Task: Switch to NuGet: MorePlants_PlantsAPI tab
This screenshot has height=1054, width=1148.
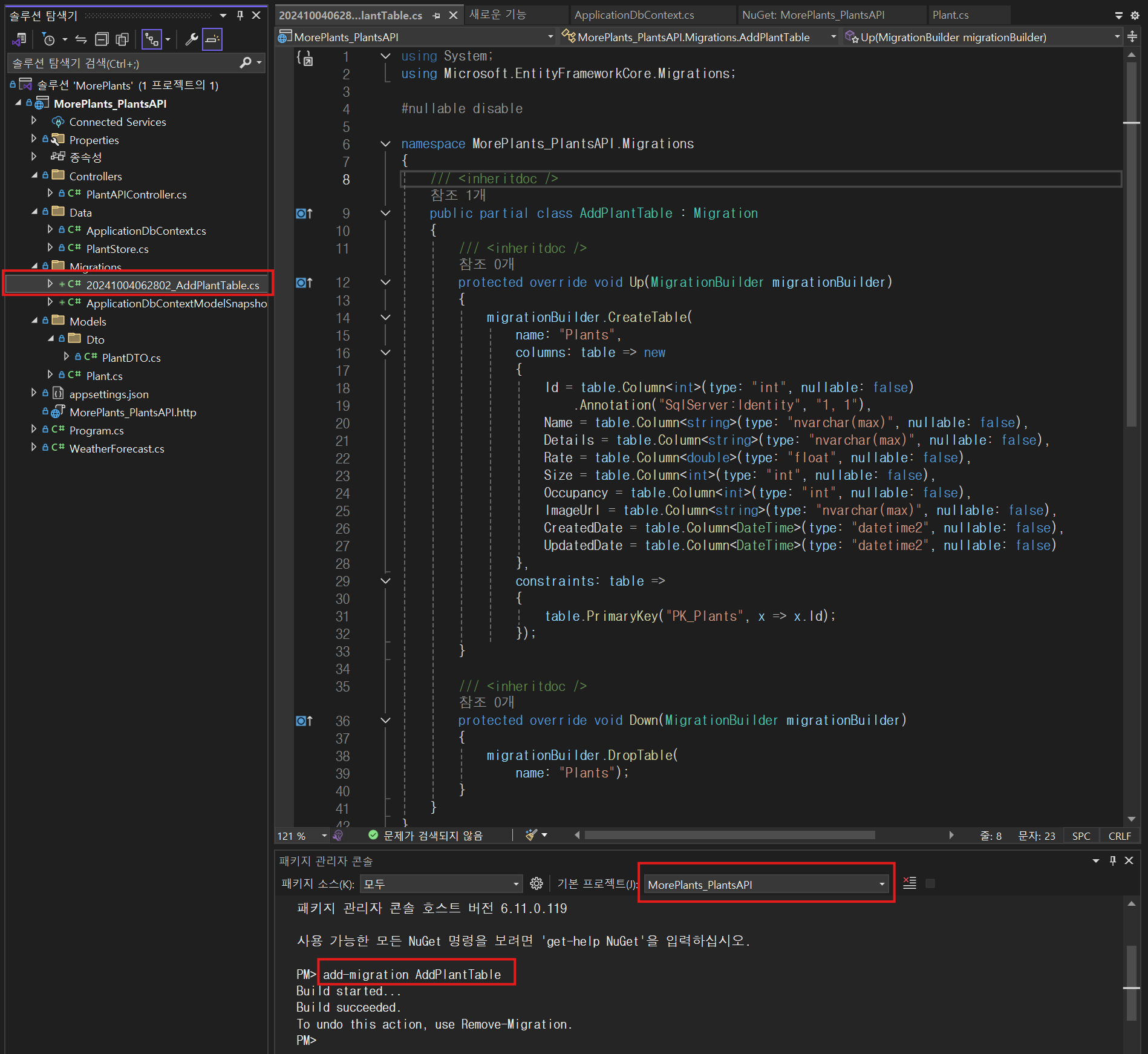Action: pos(813,15)
